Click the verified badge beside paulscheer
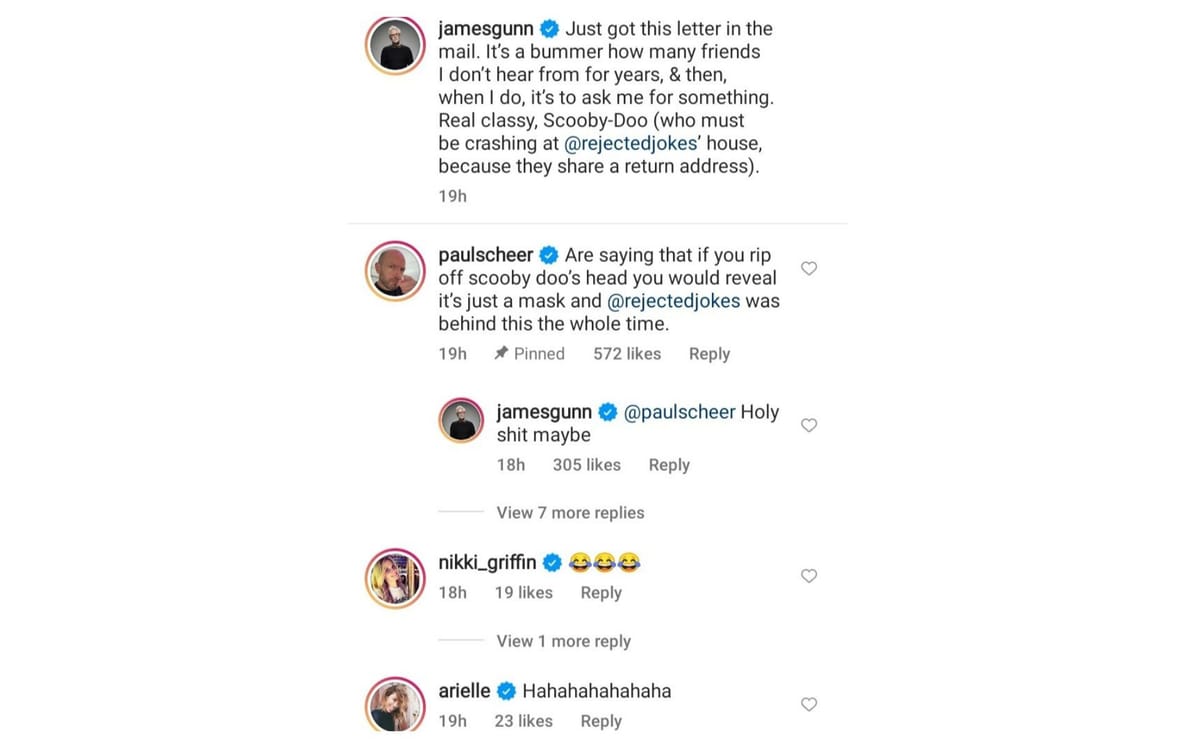Screen dimensions: 1200x750 [548, 254]
